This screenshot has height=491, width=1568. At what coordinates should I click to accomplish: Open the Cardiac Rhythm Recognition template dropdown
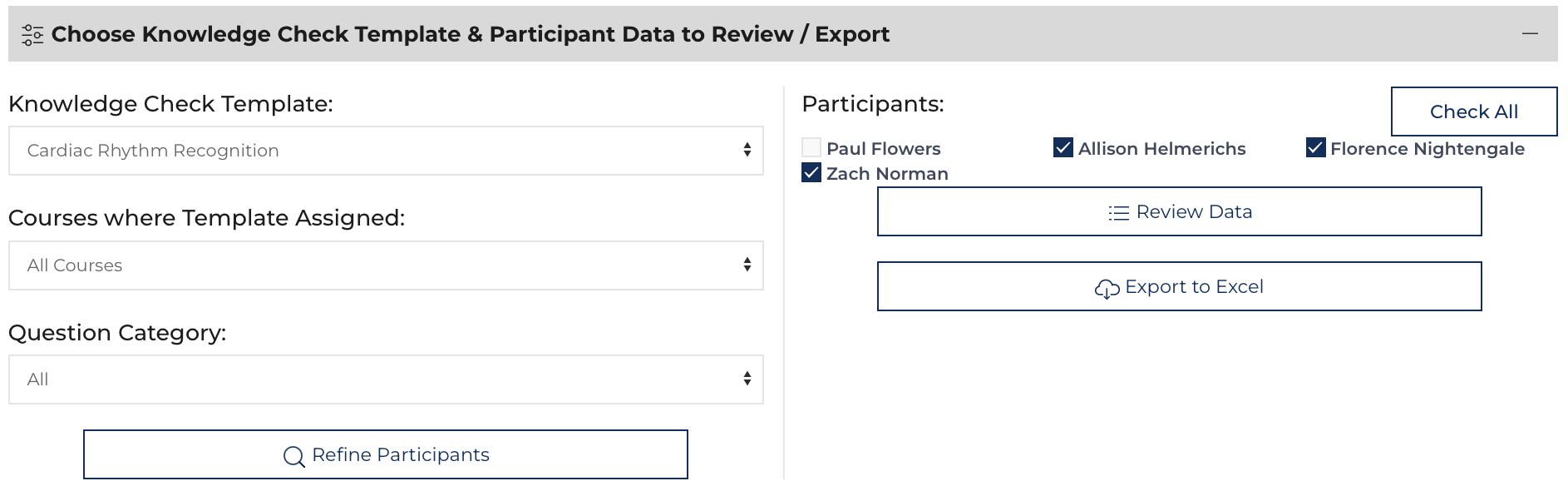(386, 151)
